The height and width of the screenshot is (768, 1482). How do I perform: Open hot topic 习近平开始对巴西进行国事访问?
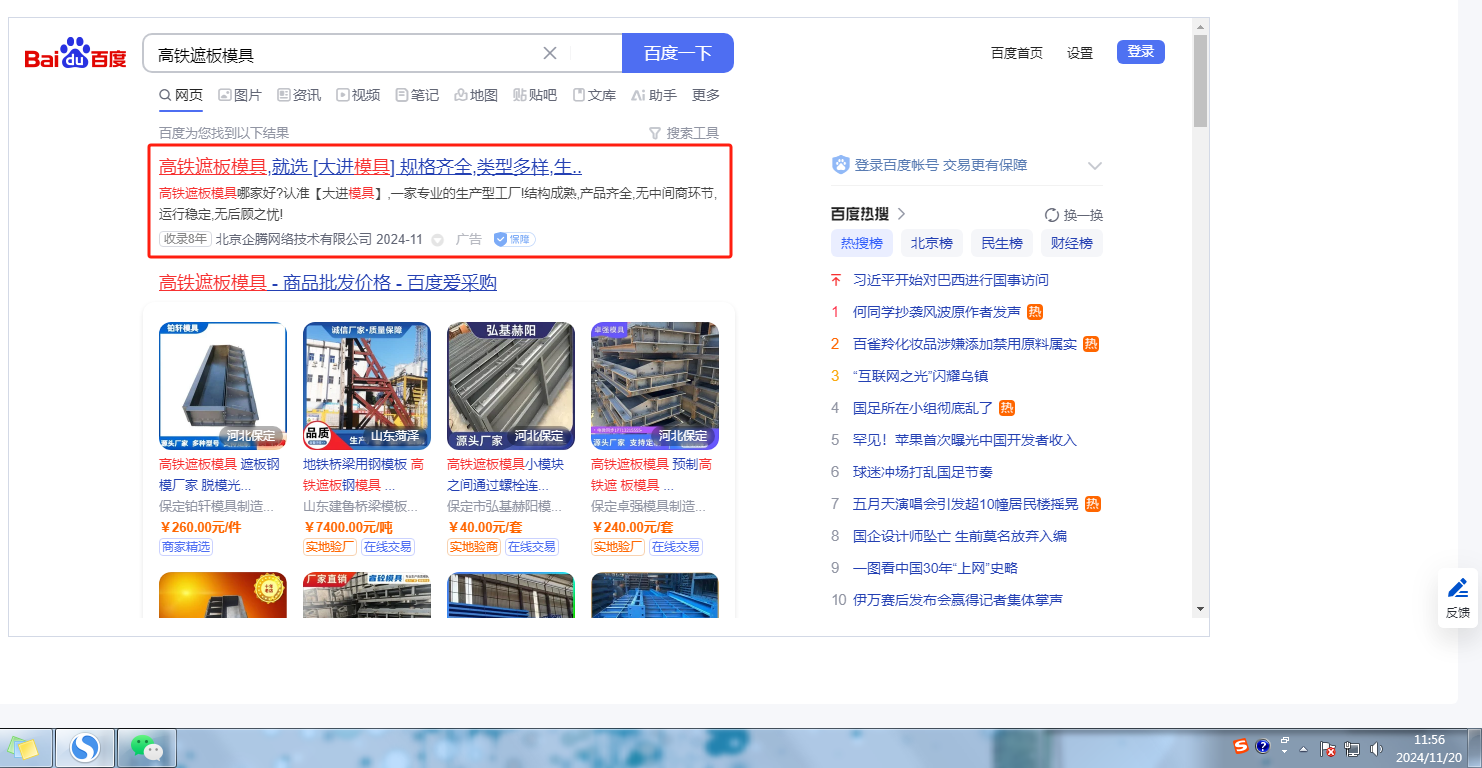(x=951, y=280)
